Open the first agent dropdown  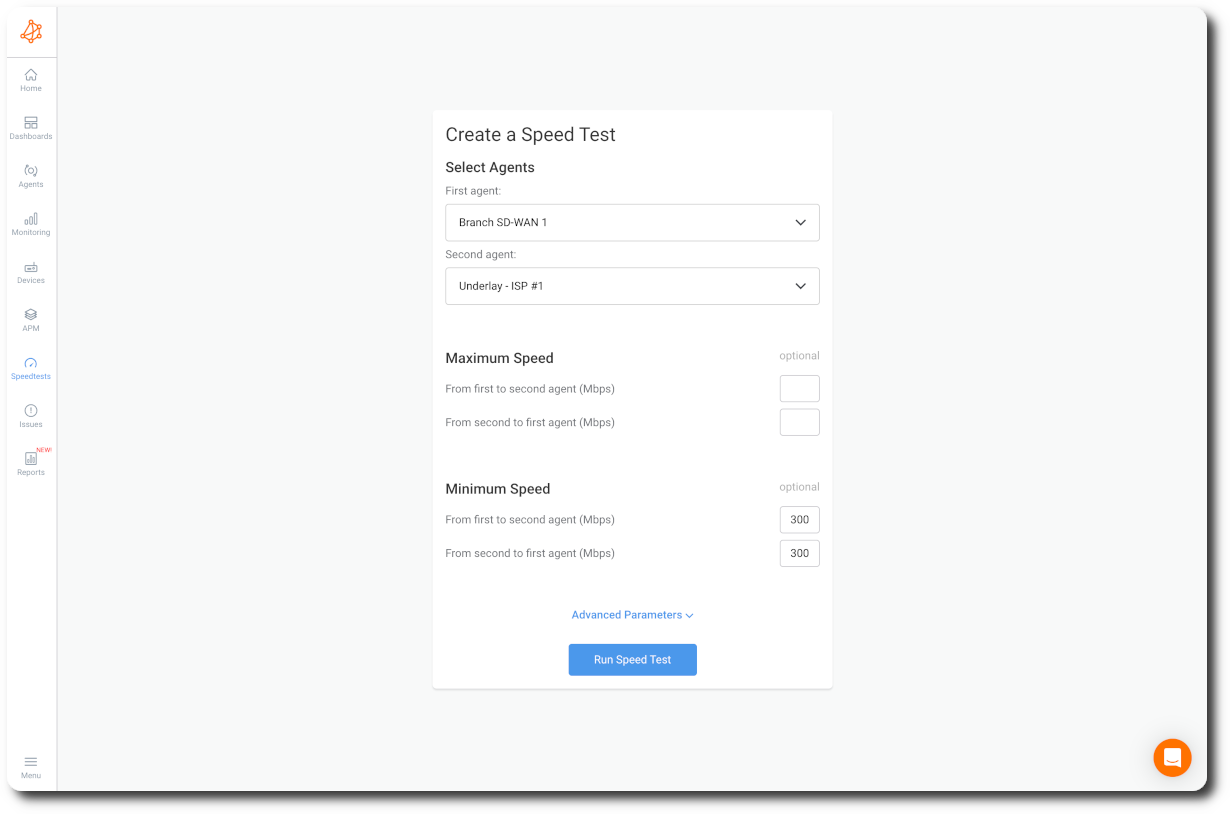tap(632, 222)
